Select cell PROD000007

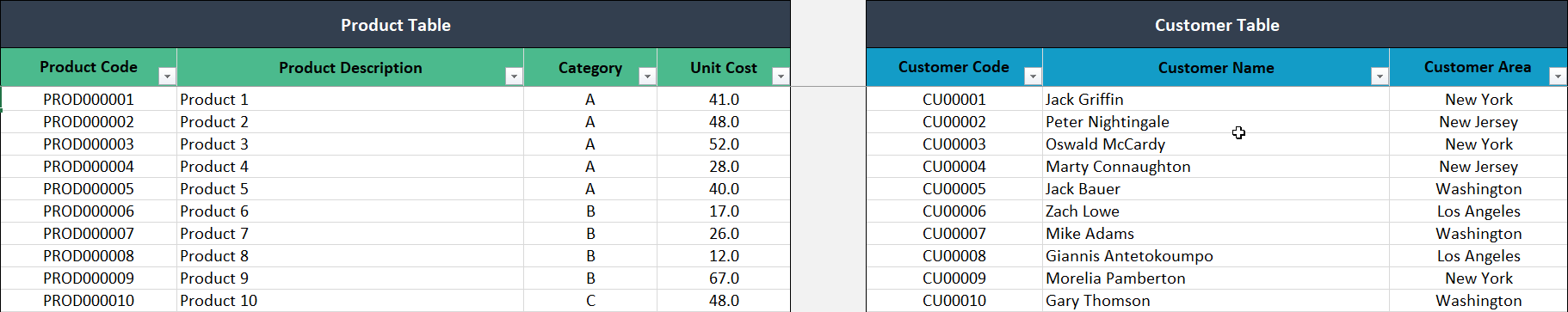pos(89,233)
